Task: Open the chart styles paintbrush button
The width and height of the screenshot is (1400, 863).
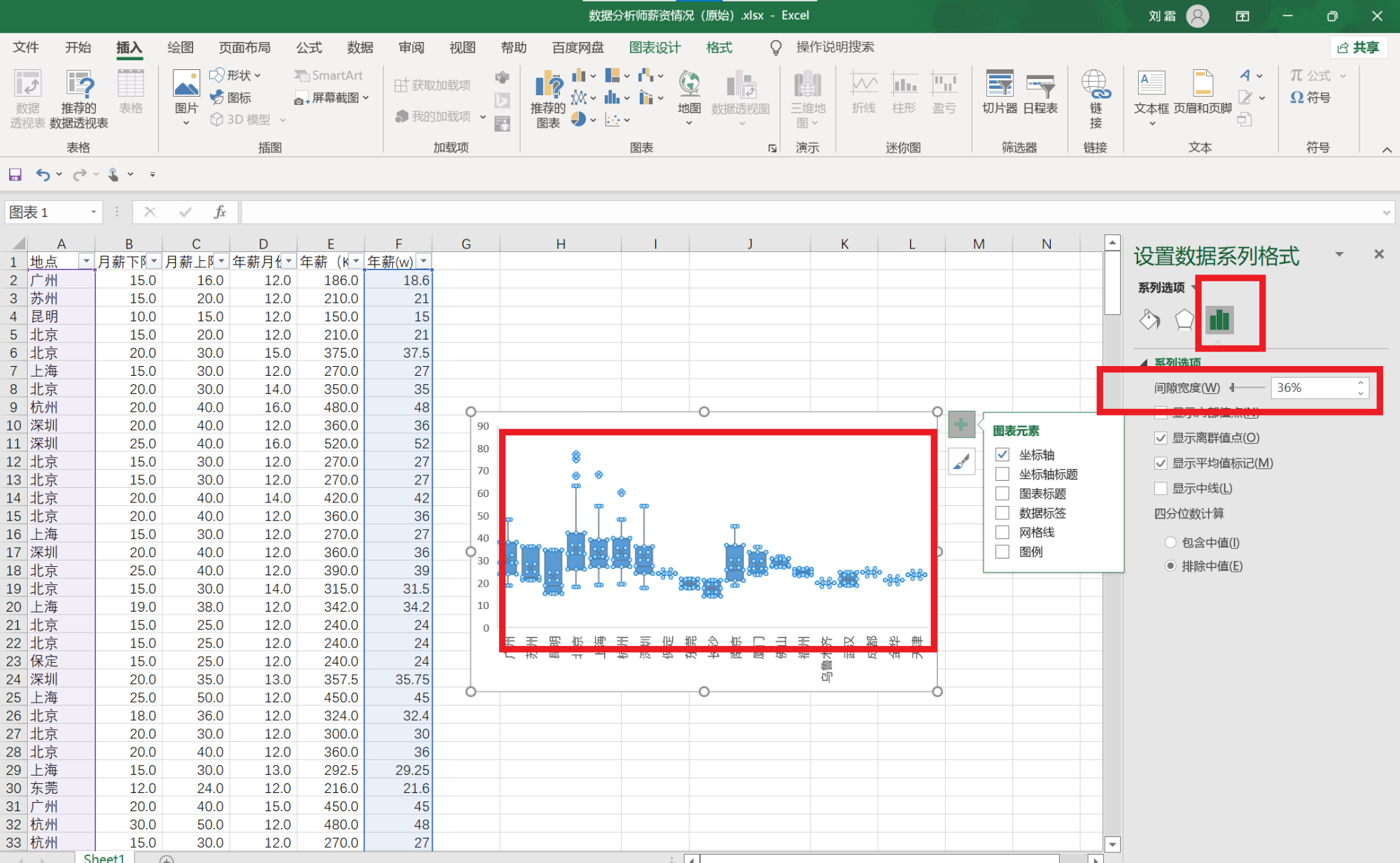Action: (961, 462)
